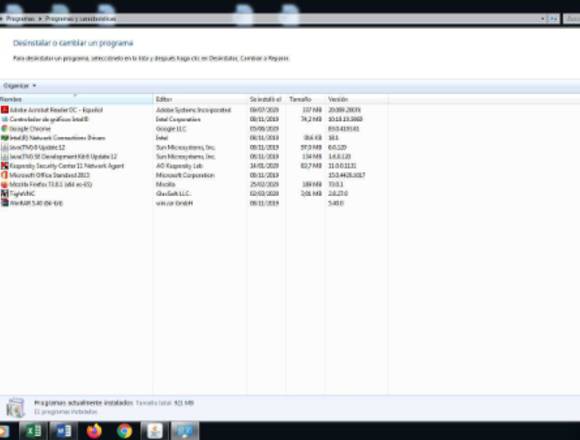Click the Kaspersky Security Center Network Agent icon
Screen dimensions: 580x440
pyautogui.click(x=4, y=166)
